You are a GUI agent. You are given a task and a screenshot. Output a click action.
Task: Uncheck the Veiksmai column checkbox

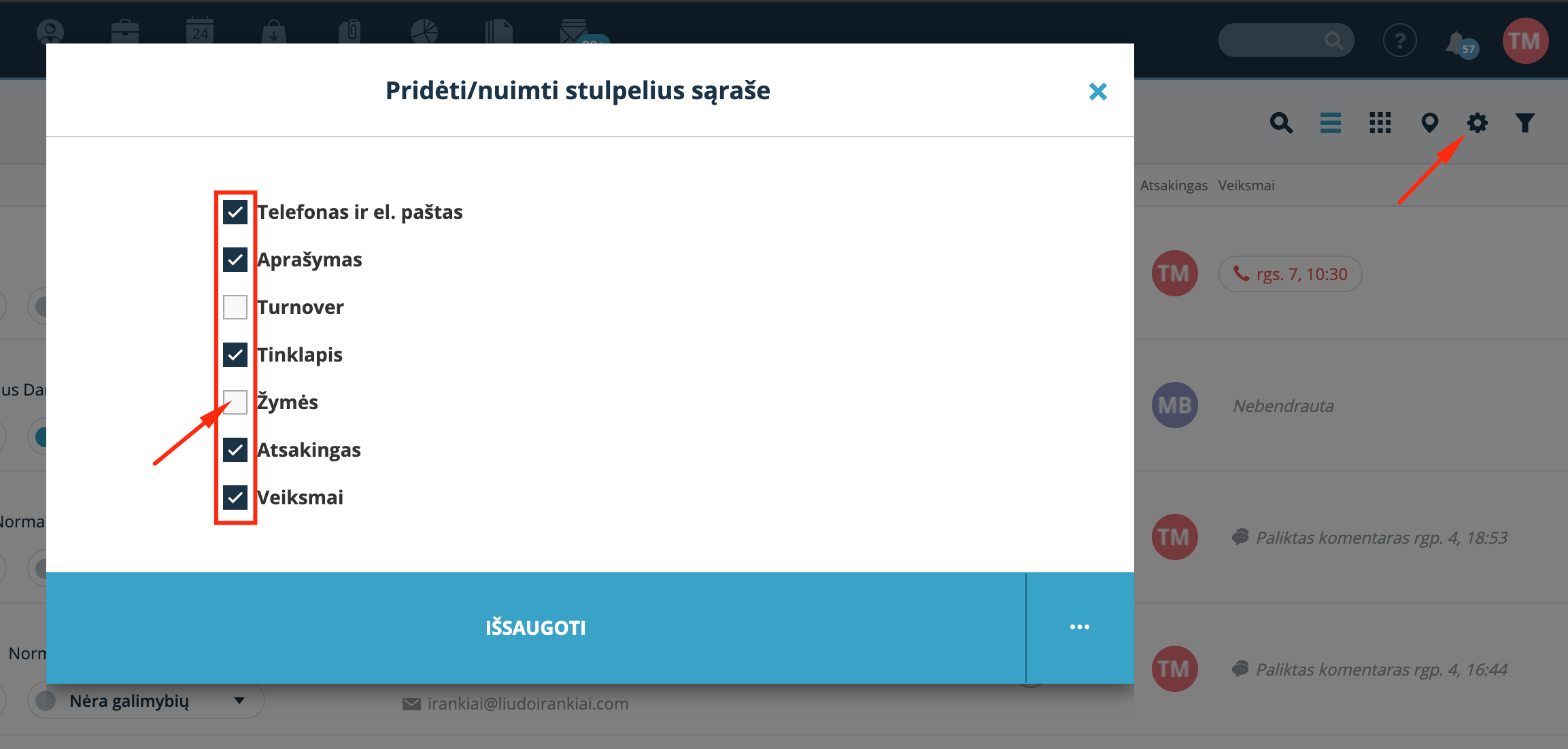coord(235,498)
